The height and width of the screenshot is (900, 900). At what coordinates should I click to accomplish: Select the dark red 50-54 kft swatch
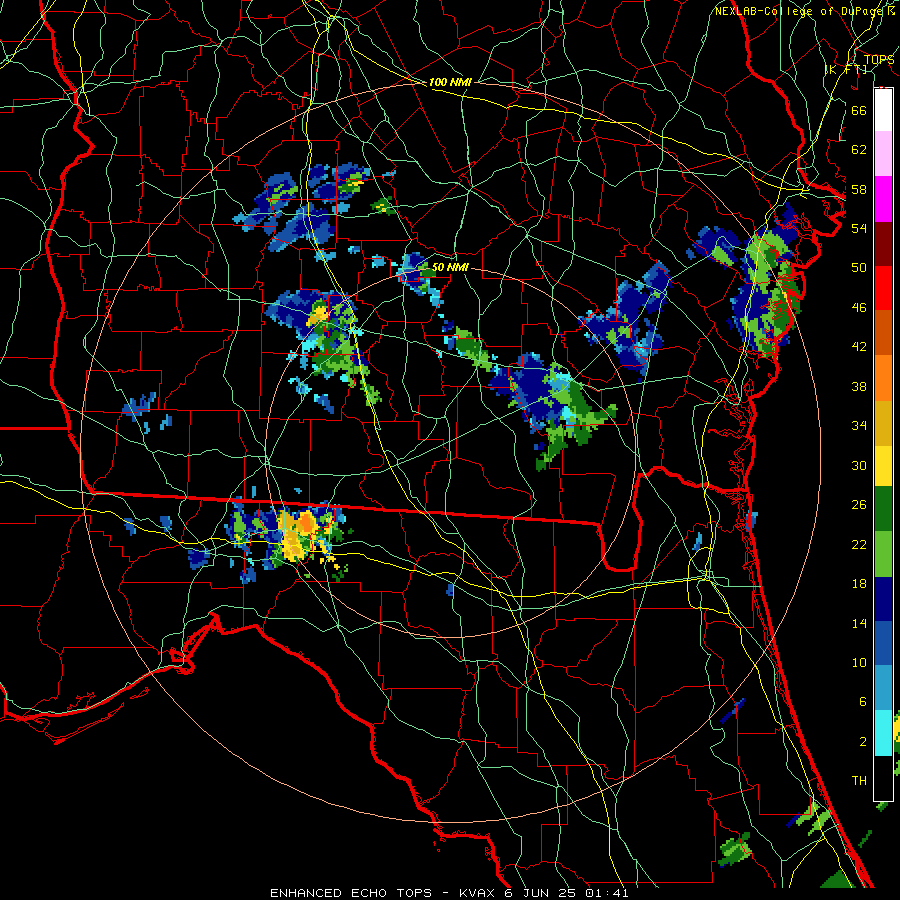[883, 243]
